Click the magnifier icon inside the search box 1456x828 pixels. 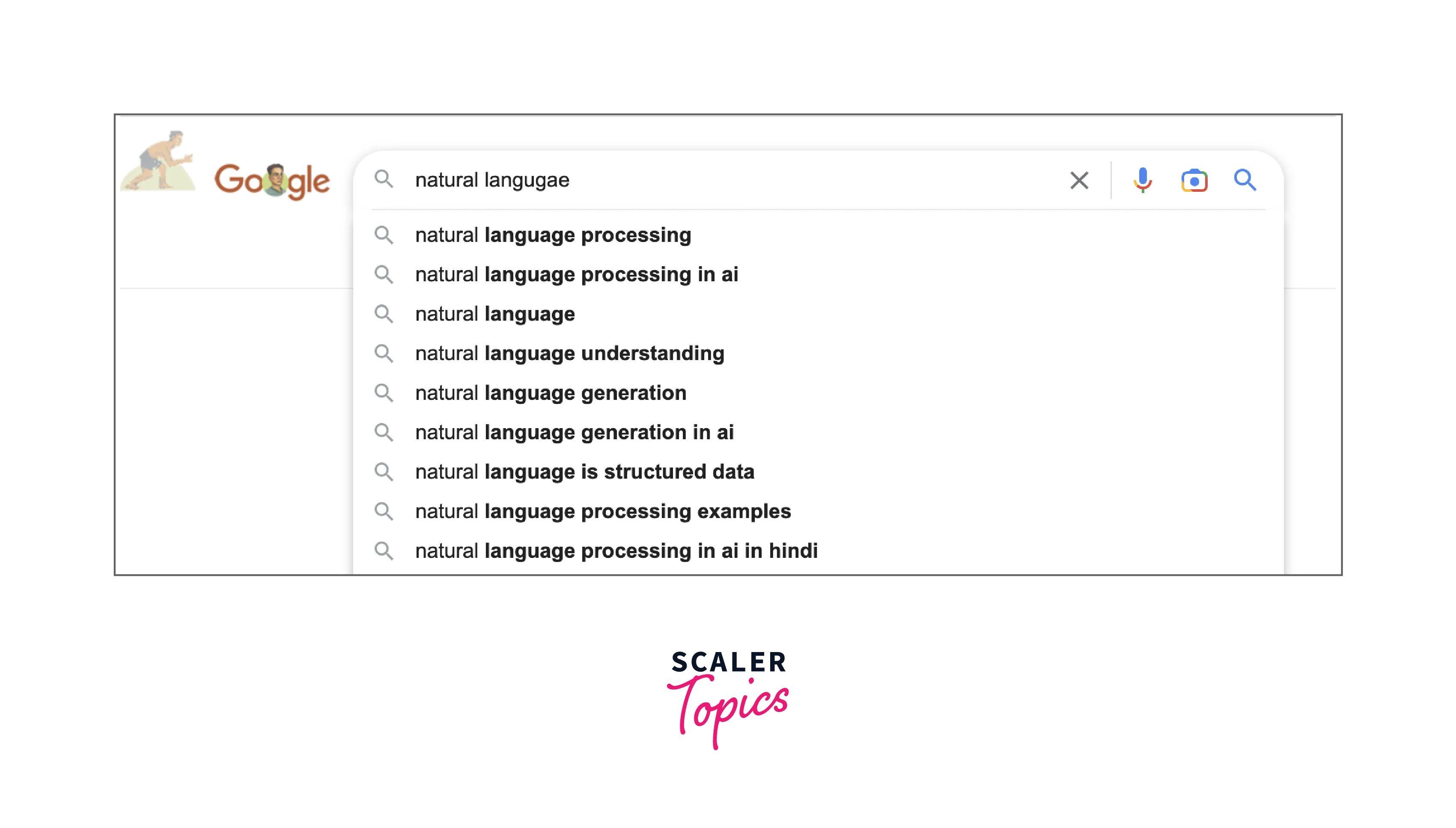pos(385,180)
